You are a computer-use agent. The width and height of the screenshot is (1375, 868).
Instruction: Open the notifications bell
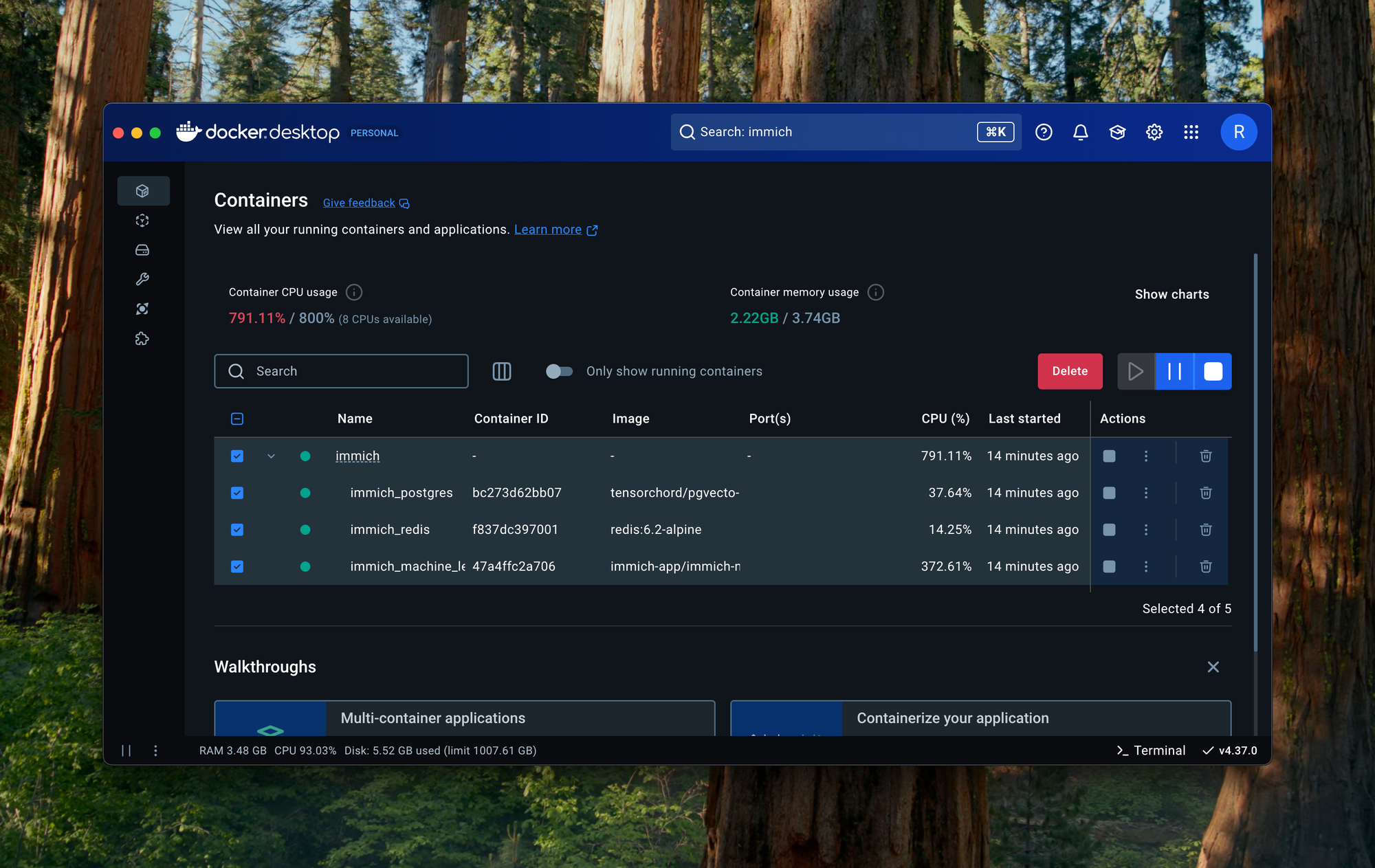pos(1081,132)
